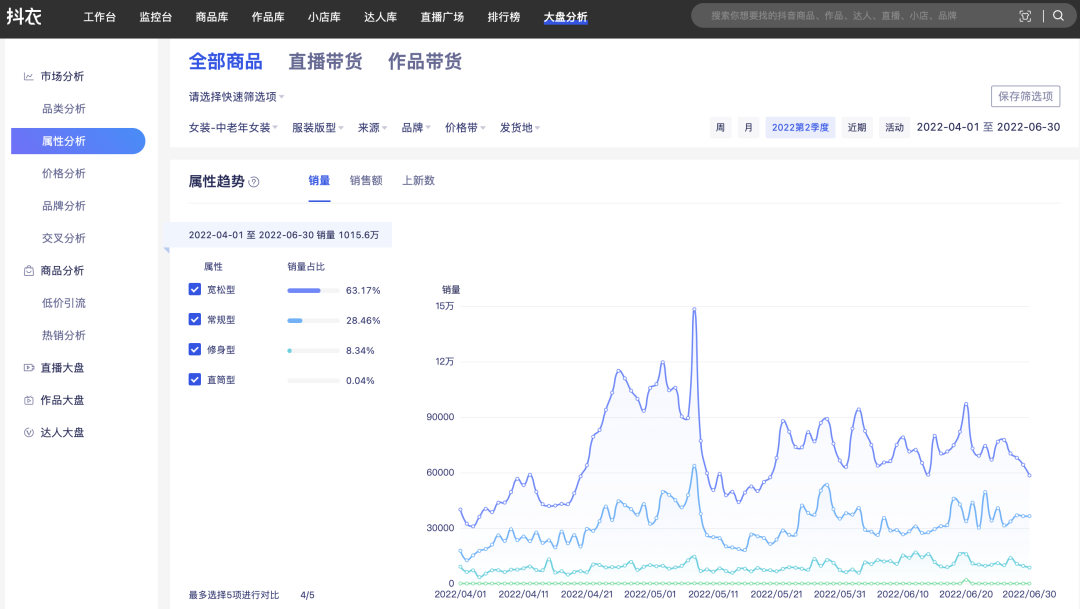Click the 市场分析 chart icon
This screenshot has height=609, width=1080.
coord(29,76)
